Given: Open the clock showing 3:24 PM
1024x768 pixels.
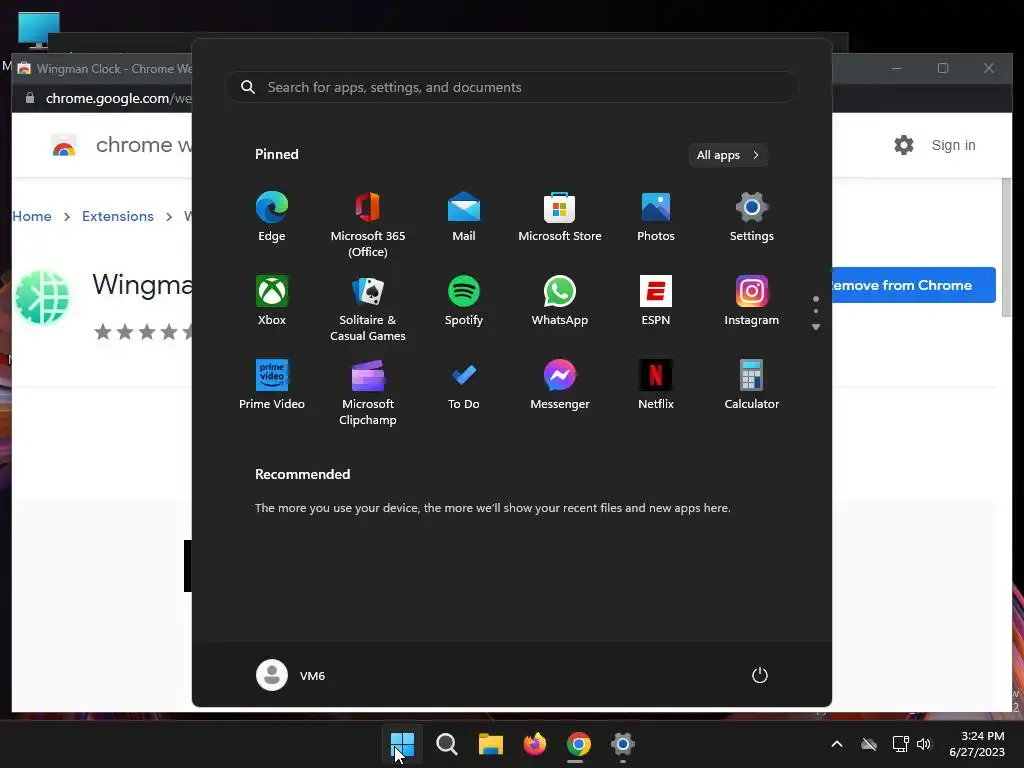Looking at the screenshot, I should (x=977, y=744).
